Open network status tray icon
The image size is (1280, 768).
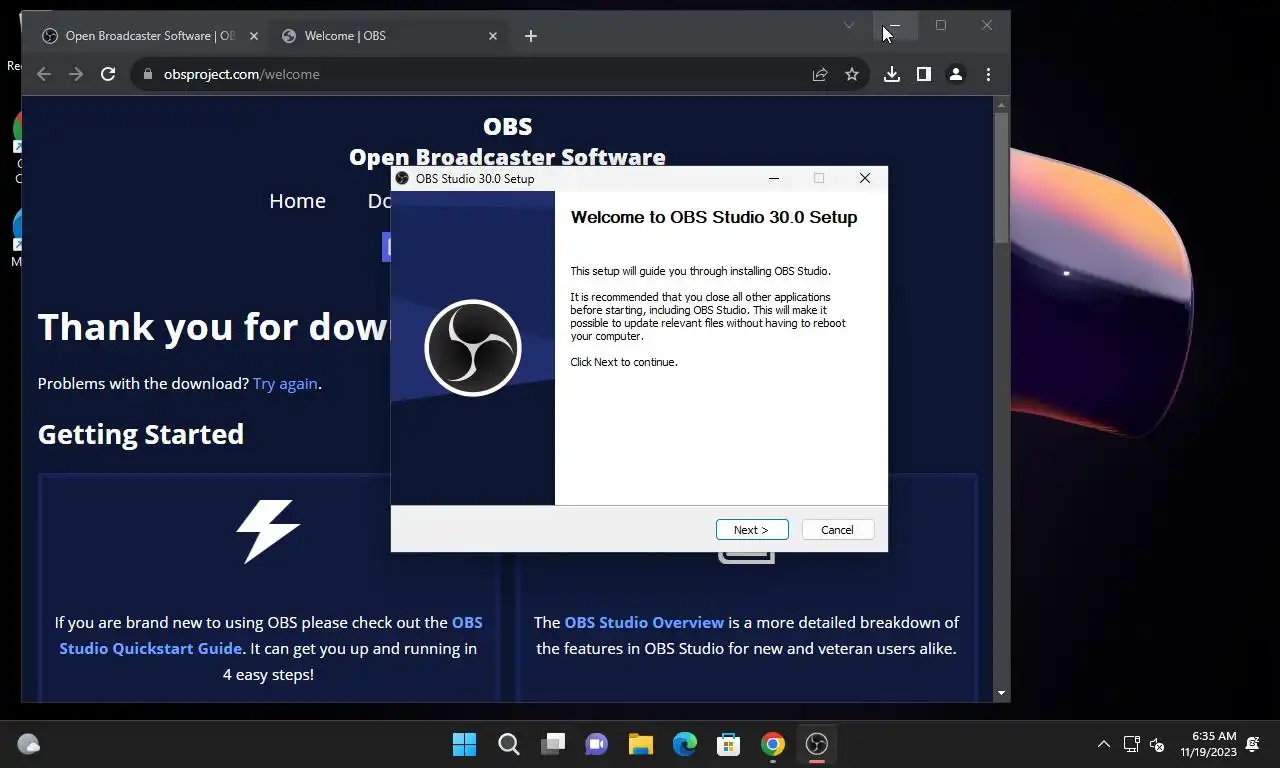coord(1132,744)
